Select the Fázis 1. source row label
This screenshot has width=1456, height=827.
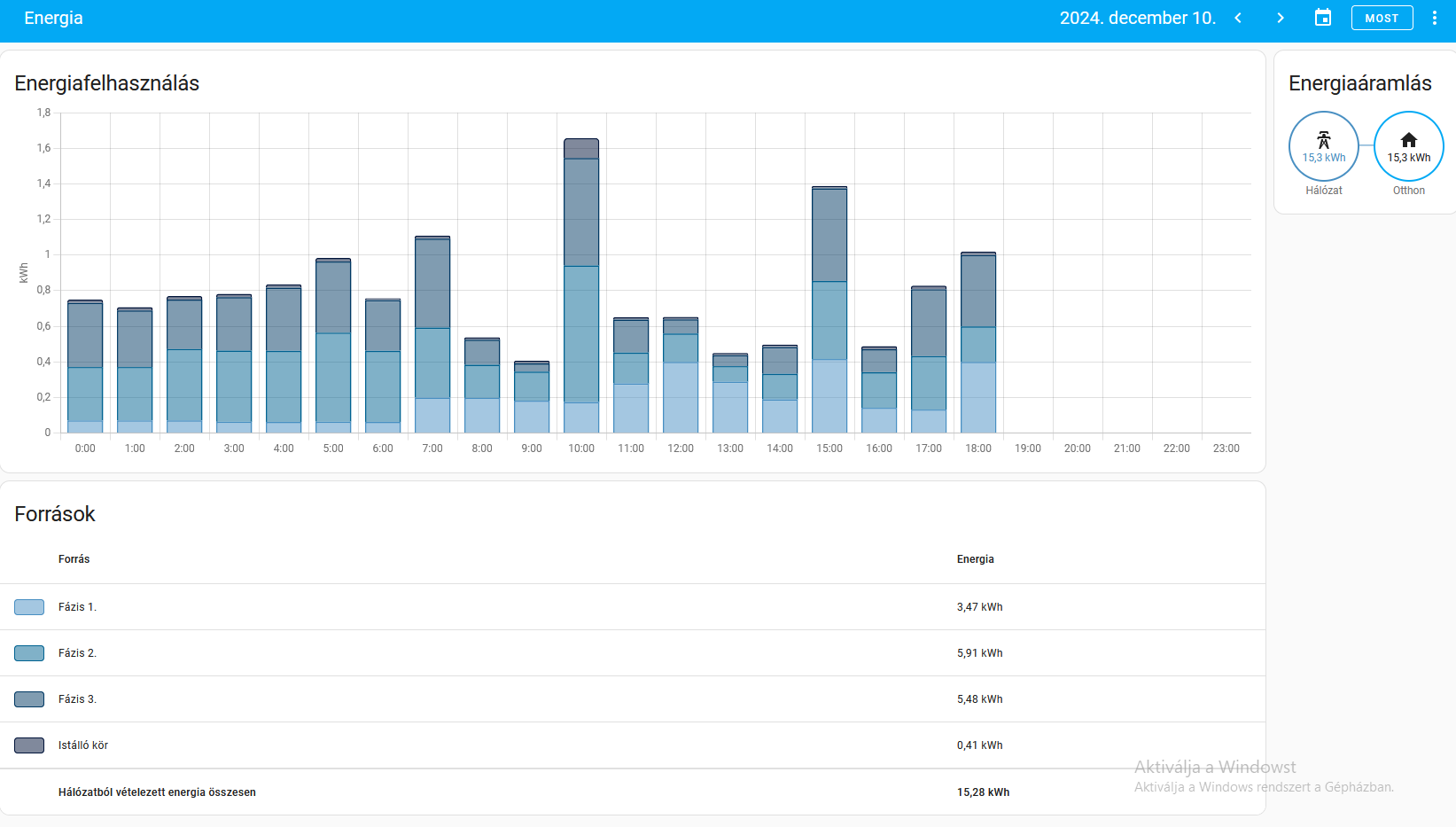point(77,607)
